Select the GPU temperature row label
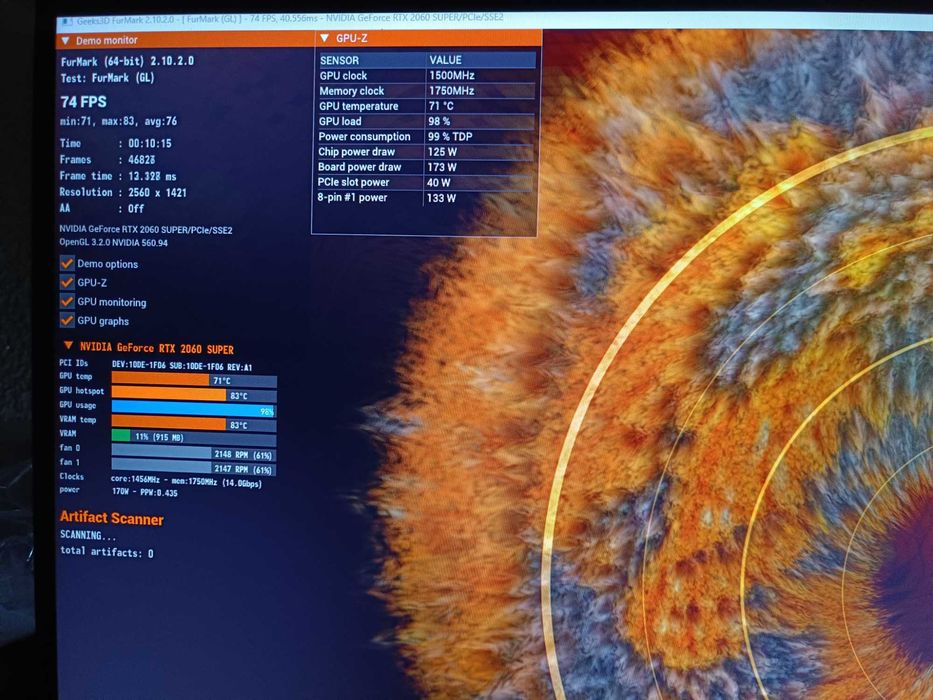 coord(358,106)
